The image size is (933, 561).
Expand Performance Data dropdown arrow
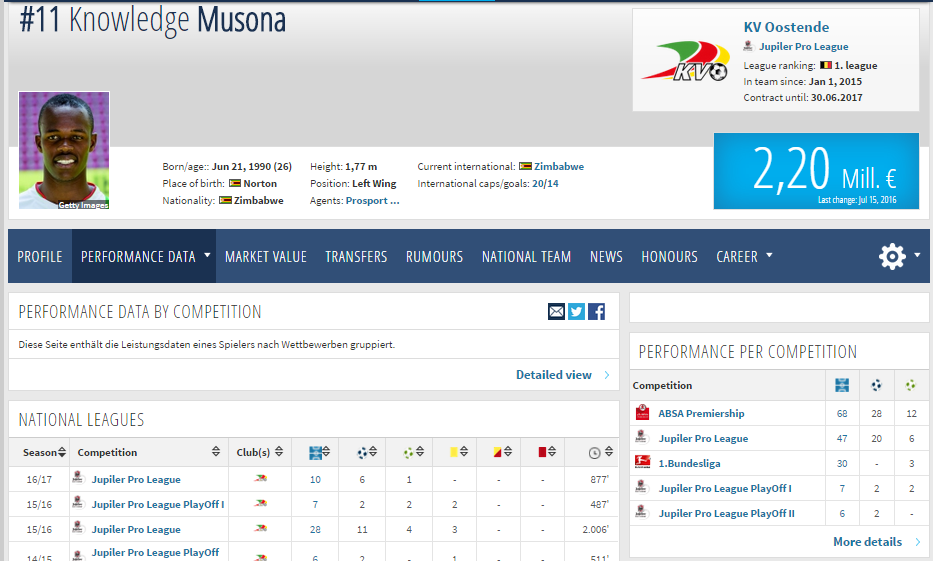[207, 255]
